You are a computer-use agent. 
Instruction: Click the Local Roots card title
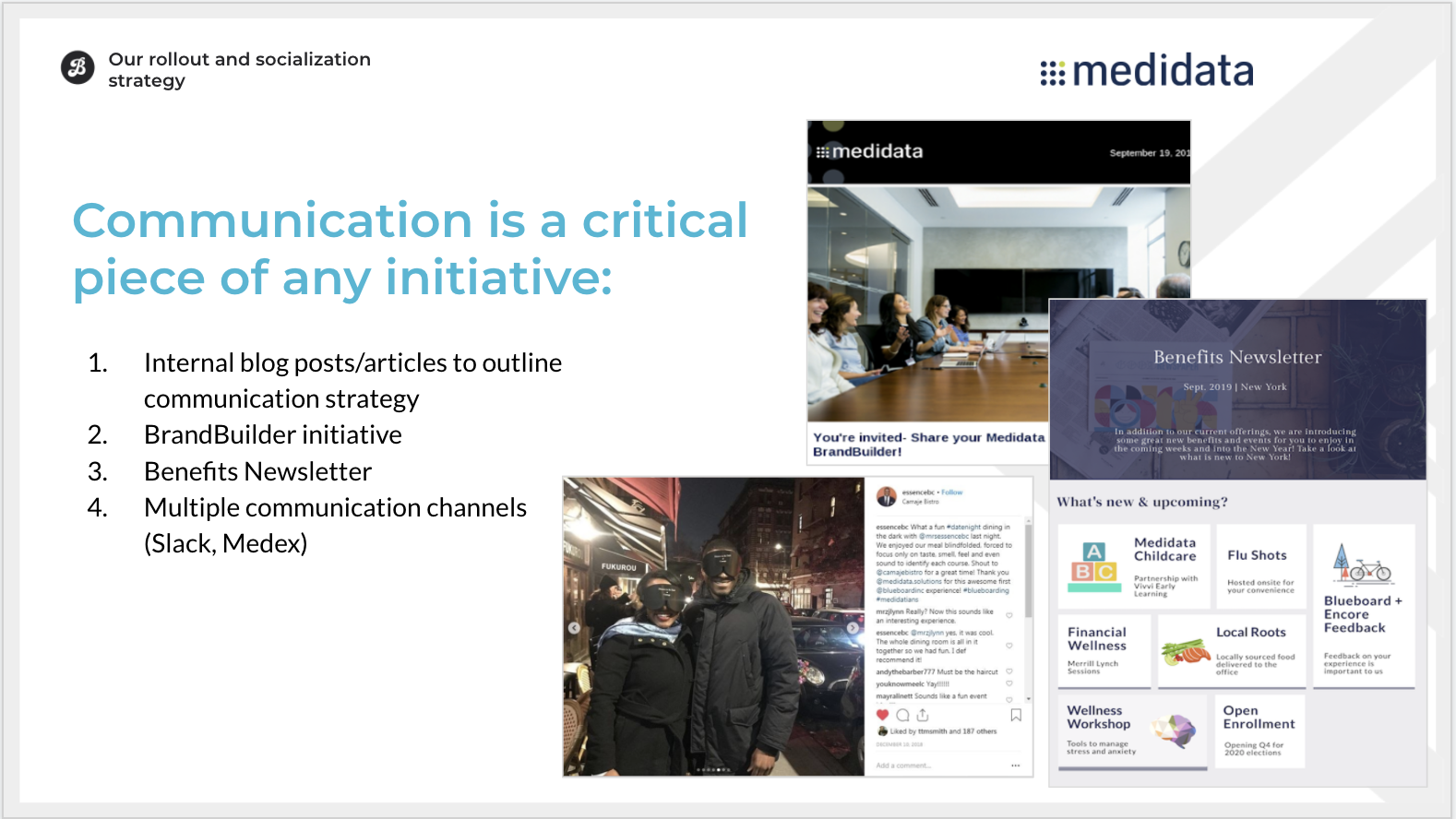[1250, 633]
